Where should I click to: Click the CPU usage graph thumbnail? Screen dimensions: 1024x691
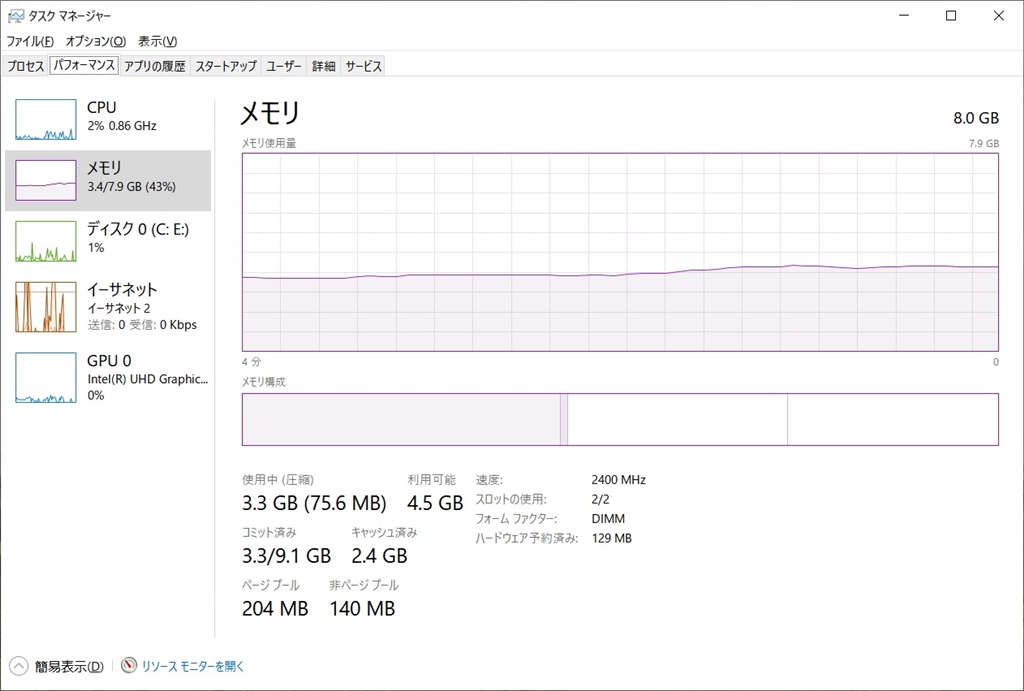click(x=46, y=120)
